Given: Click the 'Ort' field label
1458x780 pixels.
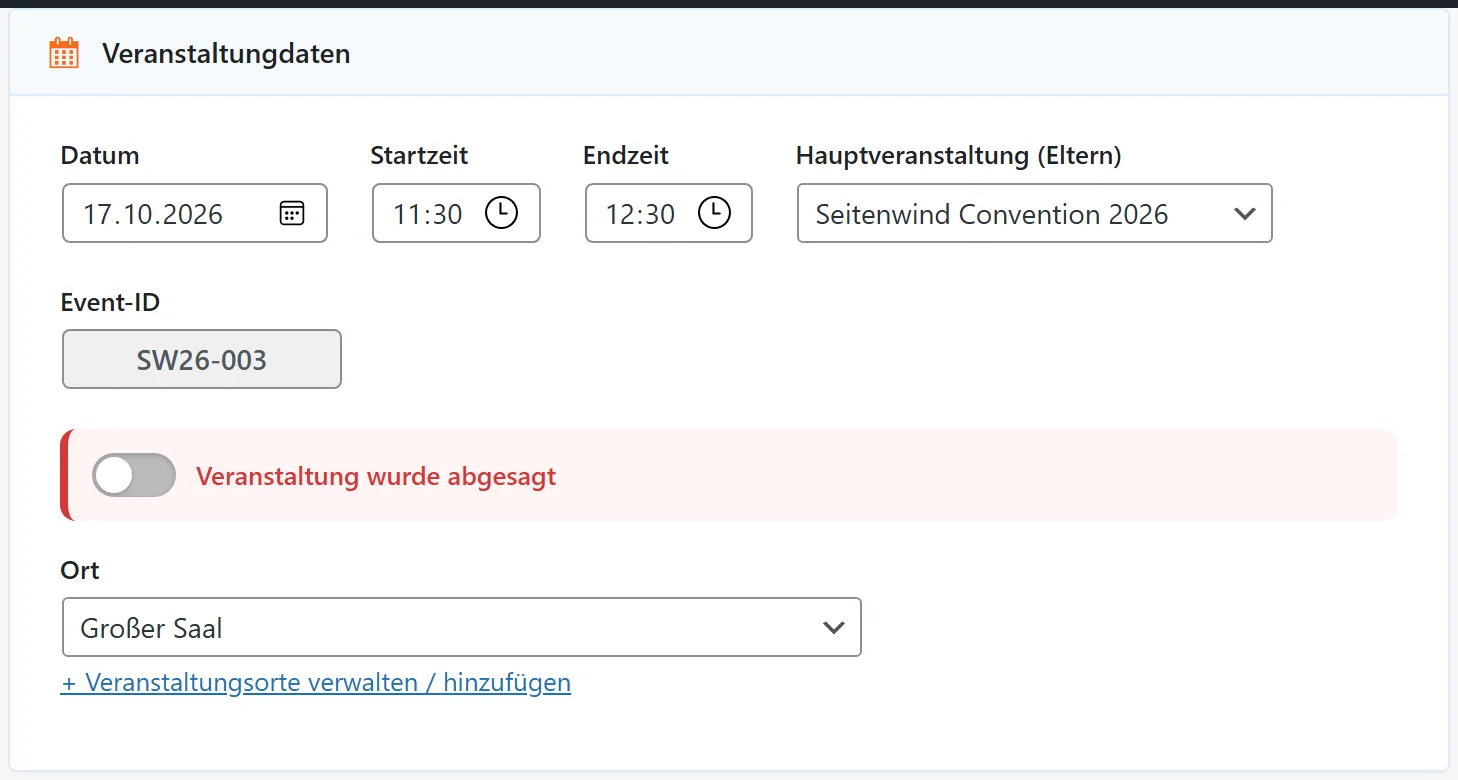Looking at the screenshot, I should coord(80,570).
